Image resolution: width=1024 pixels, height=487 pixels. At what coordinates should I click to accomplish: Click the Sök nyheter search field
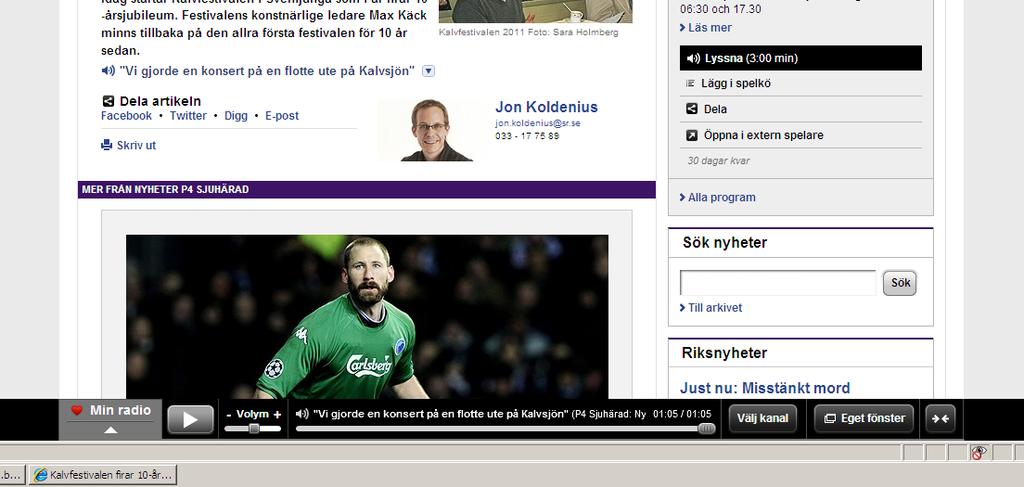tap(778, 283)
